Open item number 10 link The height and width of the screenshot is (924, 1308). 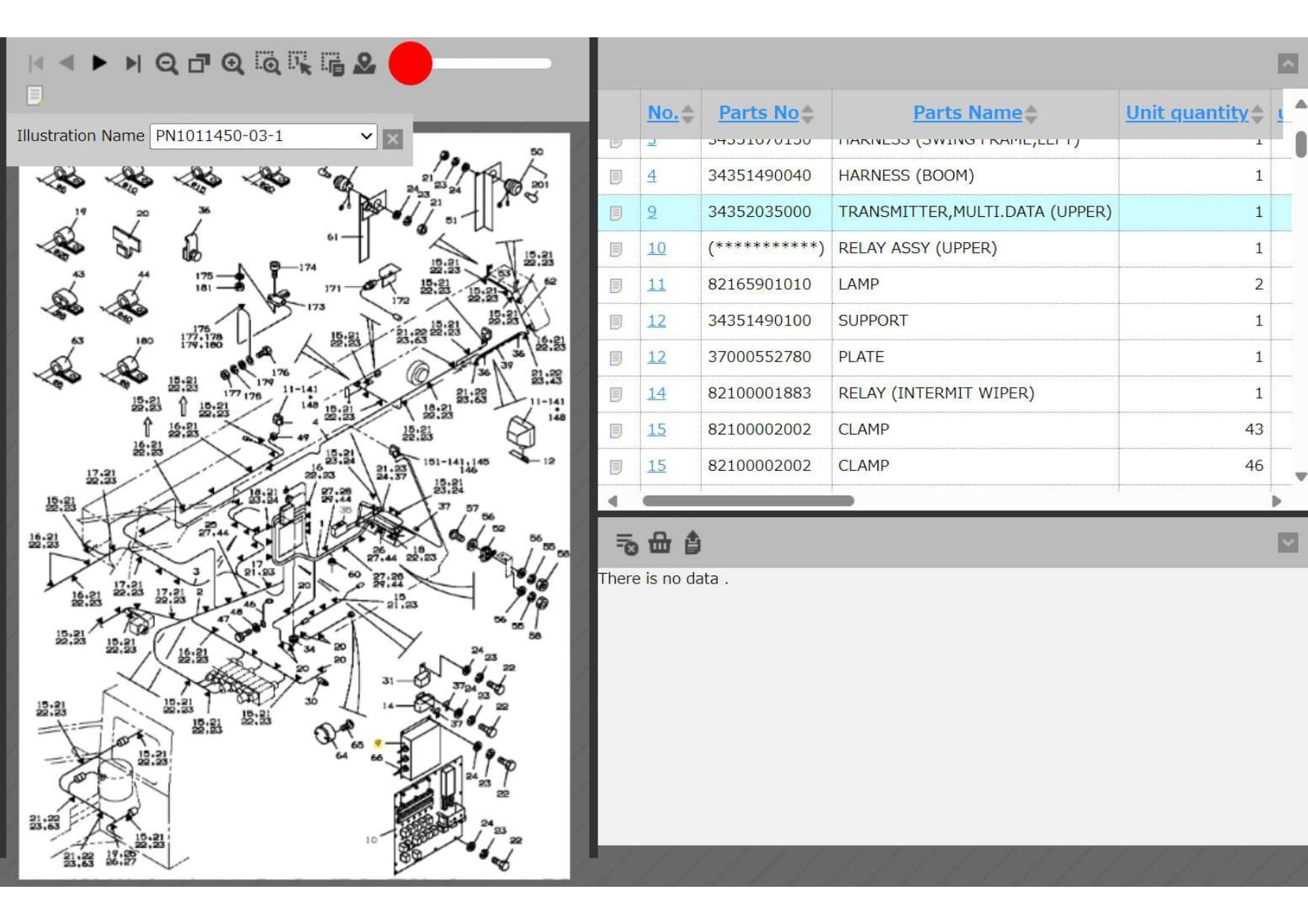pos(657,248)
